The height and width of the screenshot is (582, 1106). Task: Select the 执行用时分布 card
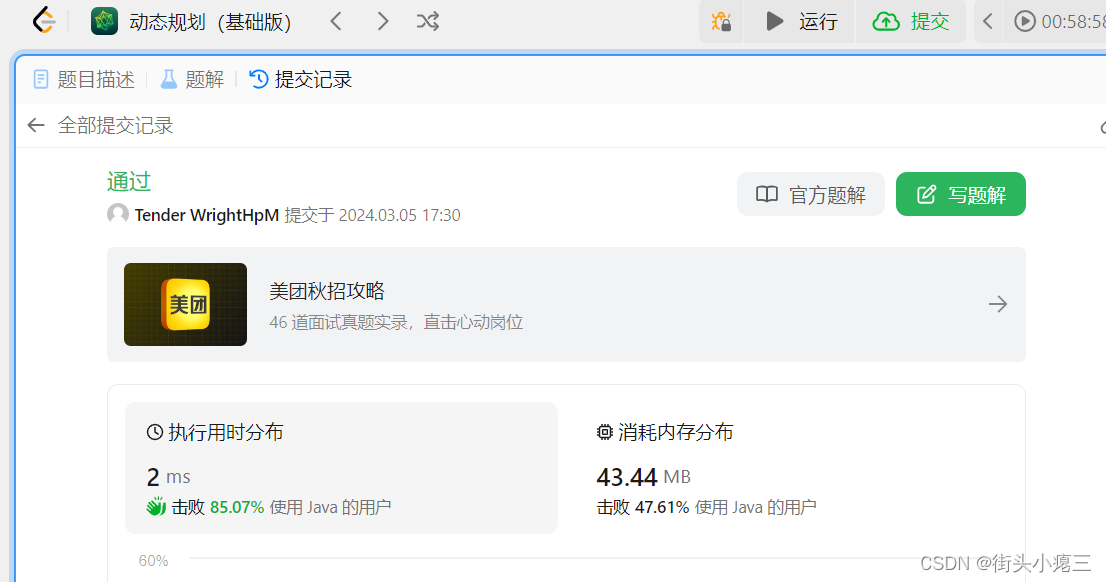[341, 467]
